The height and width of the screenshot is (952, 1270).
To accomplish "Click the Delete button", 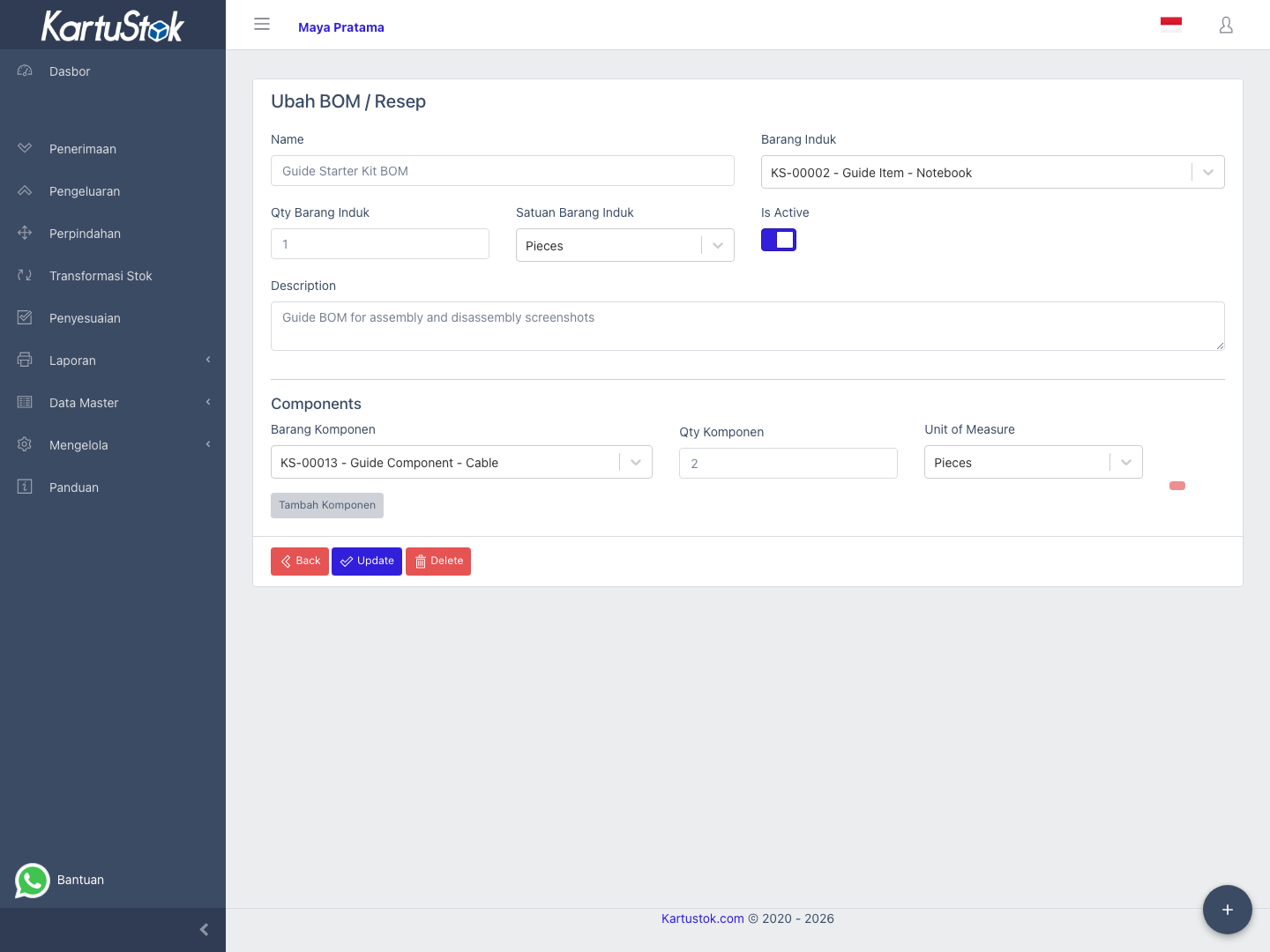I will click(x=438, y=562).
